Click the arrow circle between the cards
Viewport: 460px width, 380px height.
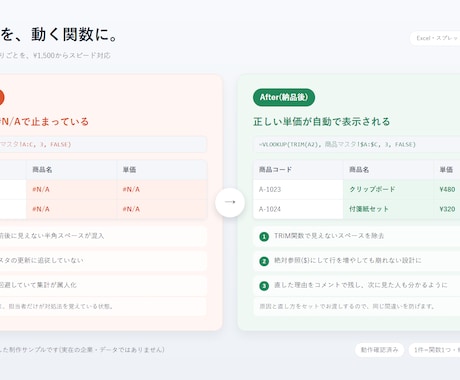(x=230, y=202)
